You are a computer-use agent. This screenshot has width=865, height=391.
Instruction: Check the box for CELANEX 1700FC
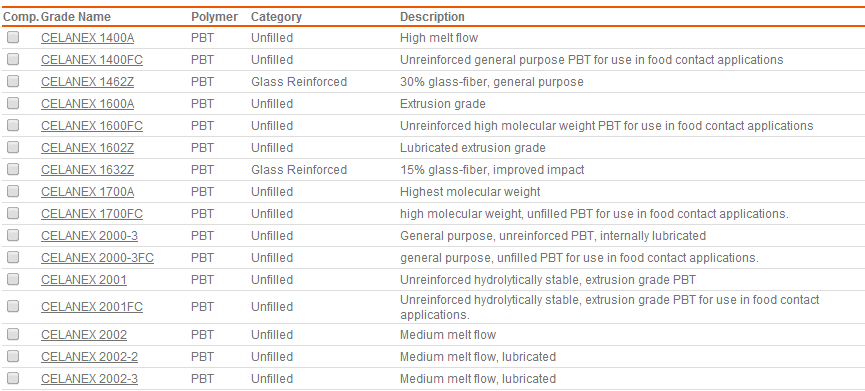[x=13, y=214]
